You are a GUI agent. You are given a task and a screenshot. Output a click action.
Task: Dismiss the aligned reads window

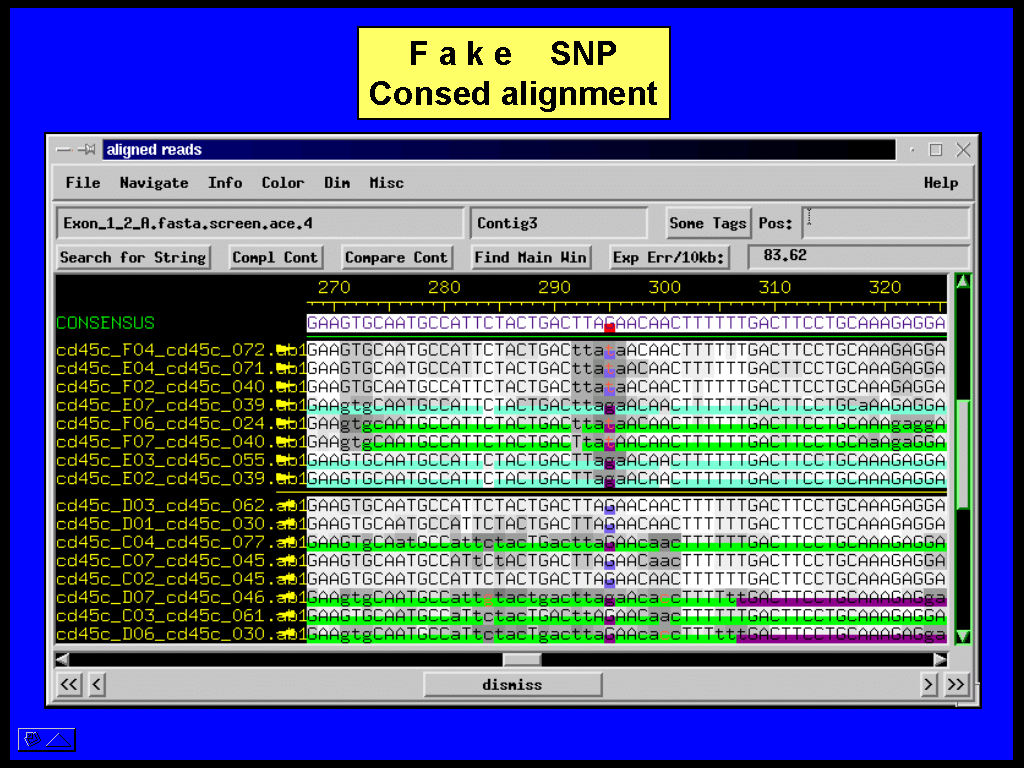512,685
